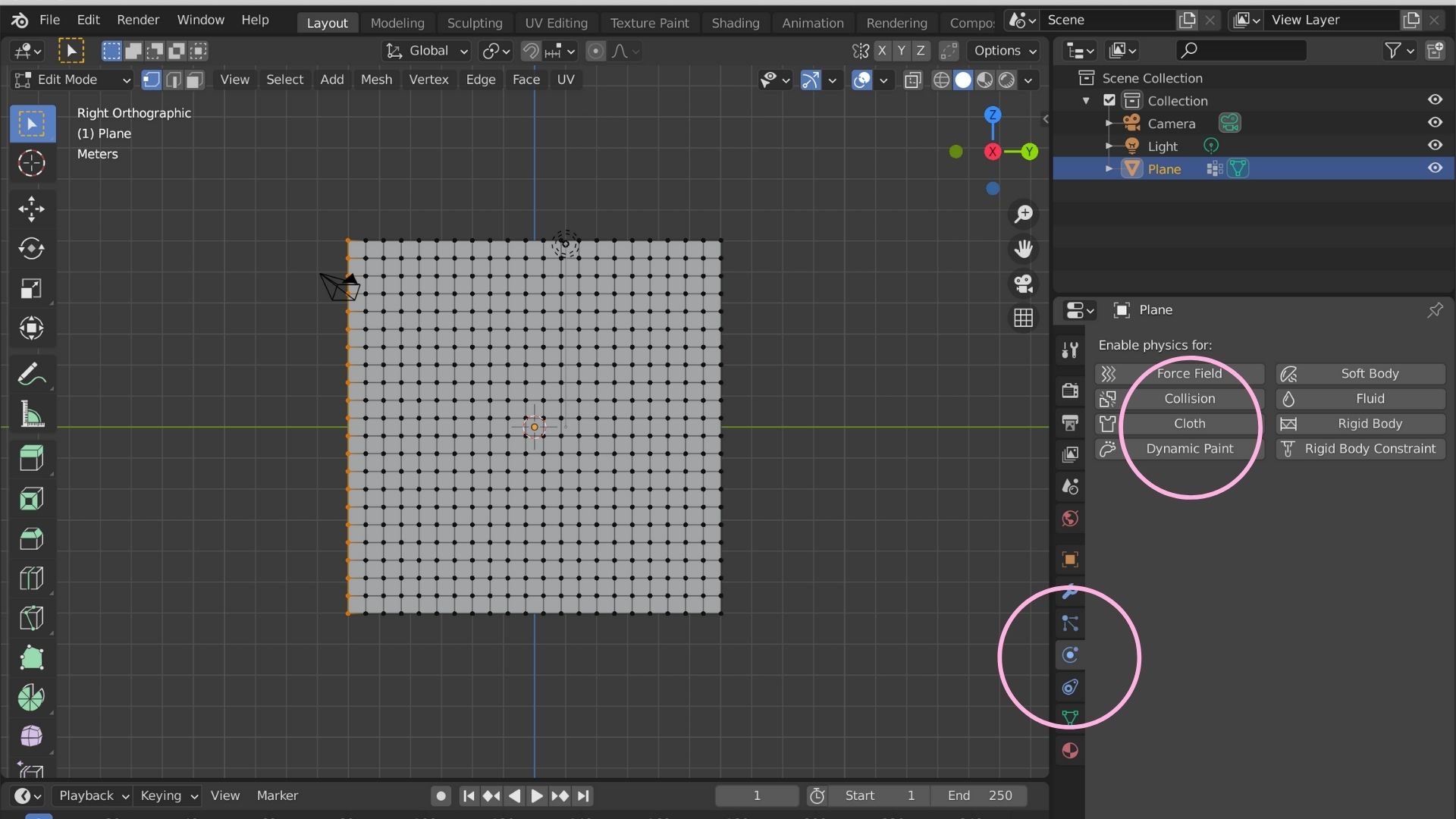Enable Collision physics for the Plane
Viewport: 1456px width, 819px height.
click(1189, 398)
